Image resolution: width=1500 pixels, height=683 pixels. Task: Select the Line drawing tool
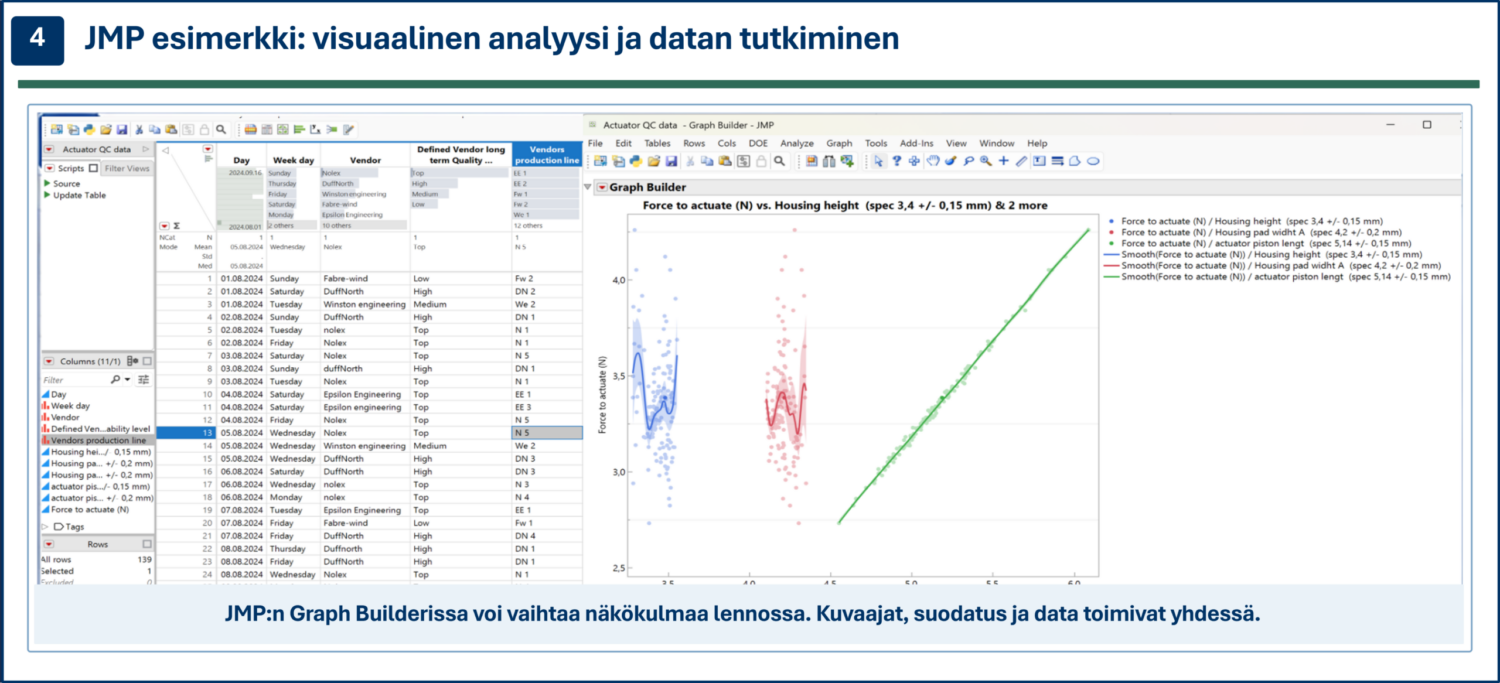(1021, 160)
